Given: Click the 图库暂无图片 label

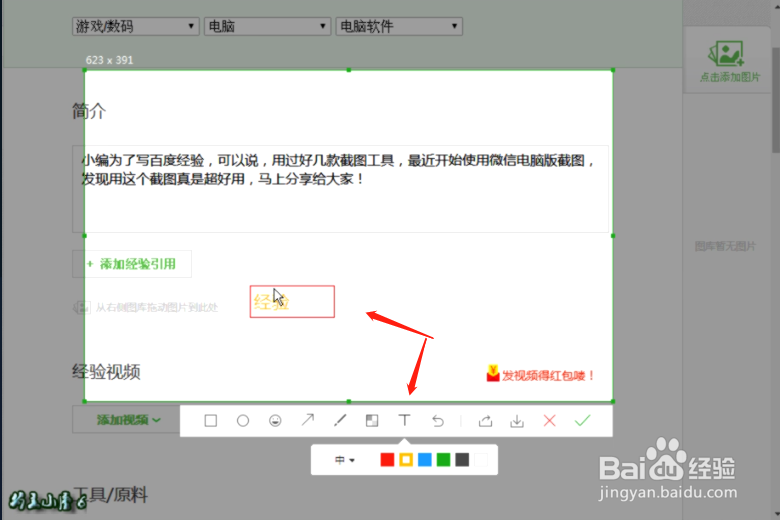Looking at the screenshot, I should pos(725,246).
